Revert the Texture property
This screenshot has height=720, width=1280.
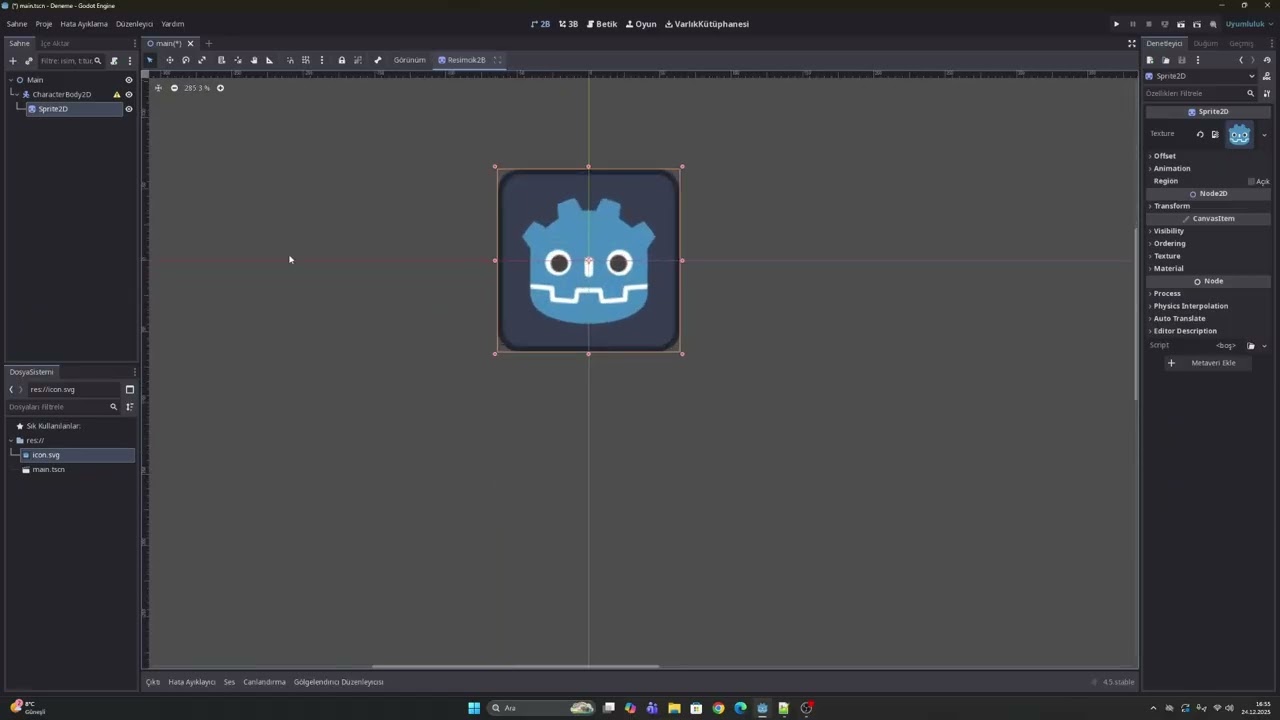1200,134
